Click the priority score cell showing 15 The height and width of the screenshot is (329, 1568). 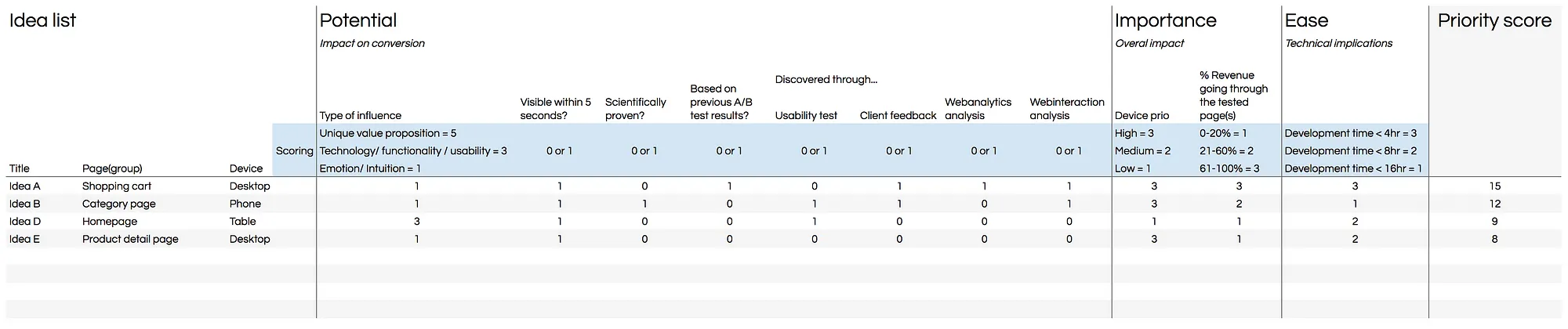pyautogui.click(x=1494, y=186)
